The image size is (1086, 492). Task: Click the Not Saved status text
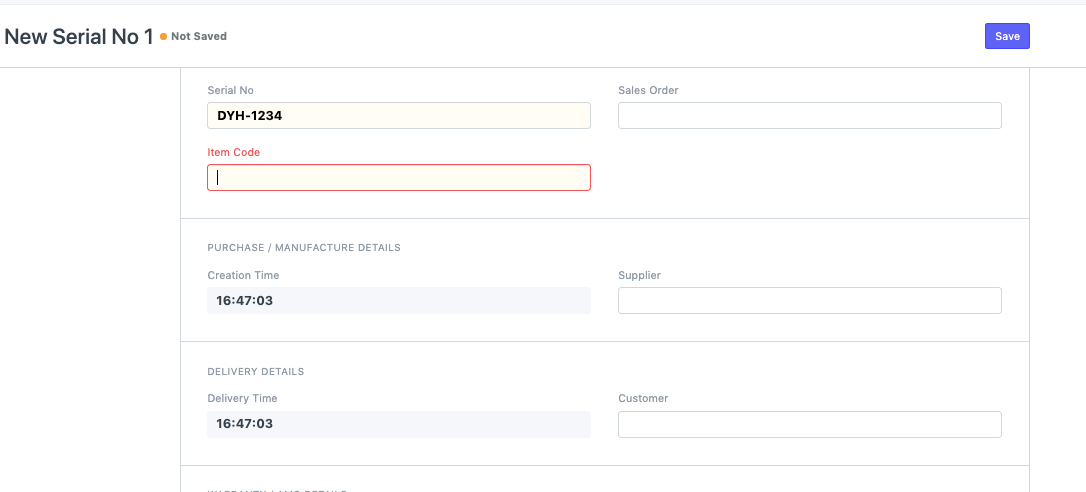(x=199, y=36)
